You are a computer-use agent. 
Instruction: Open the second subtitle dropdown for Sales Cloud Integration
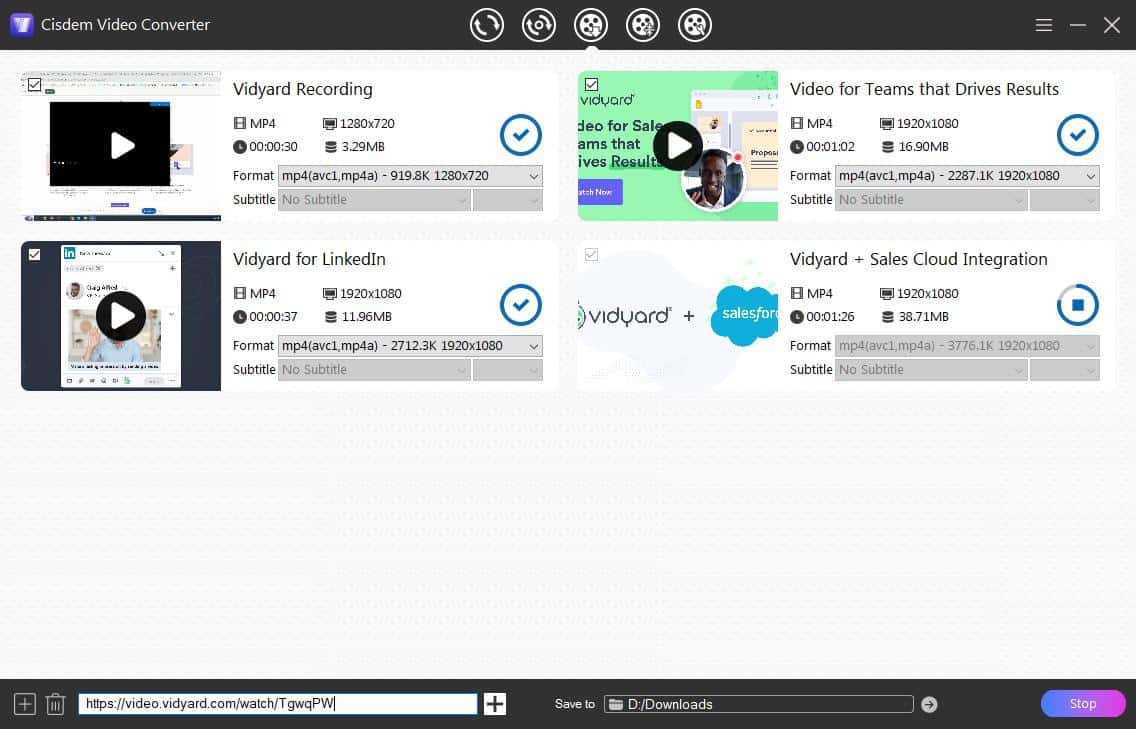[x=1065, y=370]
